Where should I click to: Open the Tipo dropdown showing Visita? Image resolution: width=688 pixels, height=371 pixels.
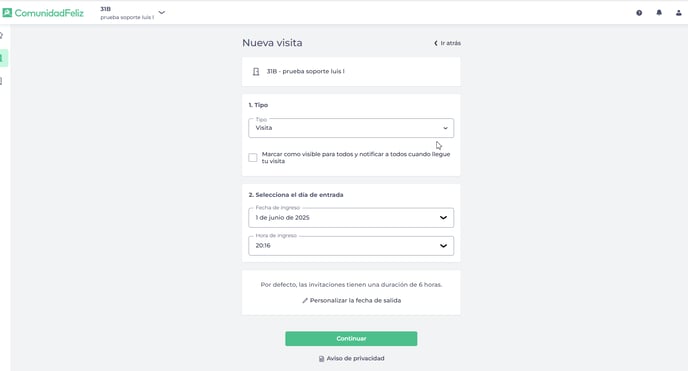351,128
